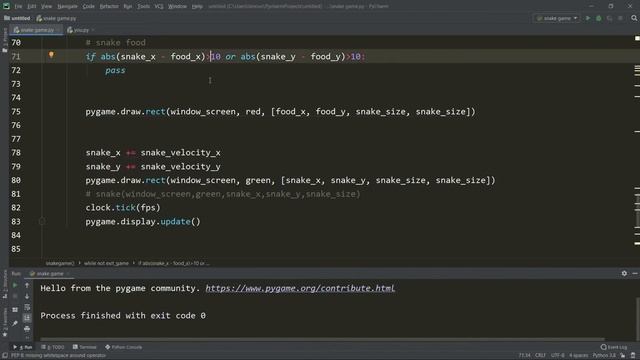Open the Tools menu
640x360 pixels.
click(143, 7)
